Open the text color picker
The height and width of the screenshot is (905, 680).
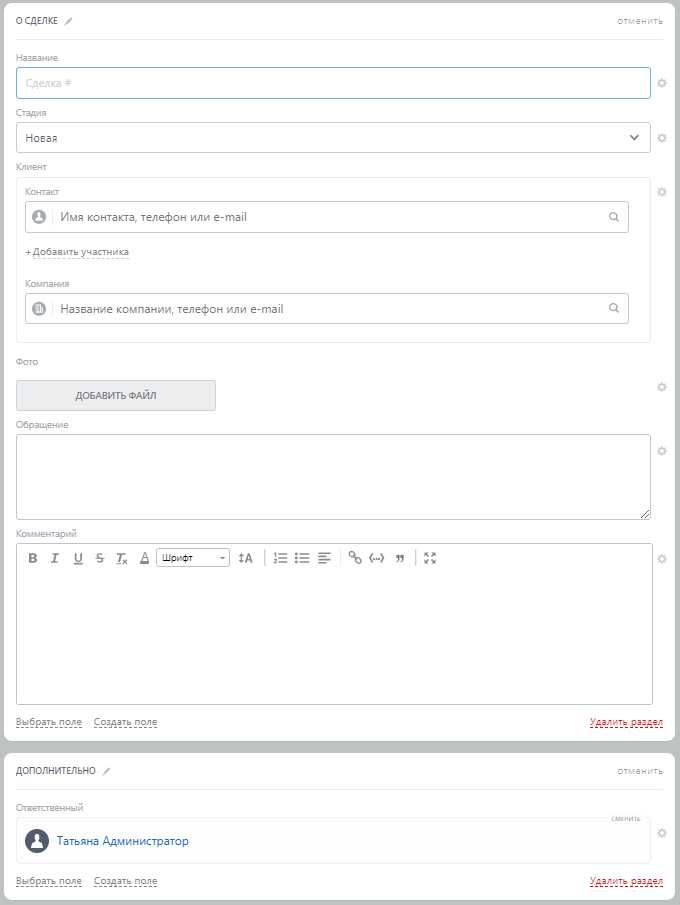[x=144, y=558]
